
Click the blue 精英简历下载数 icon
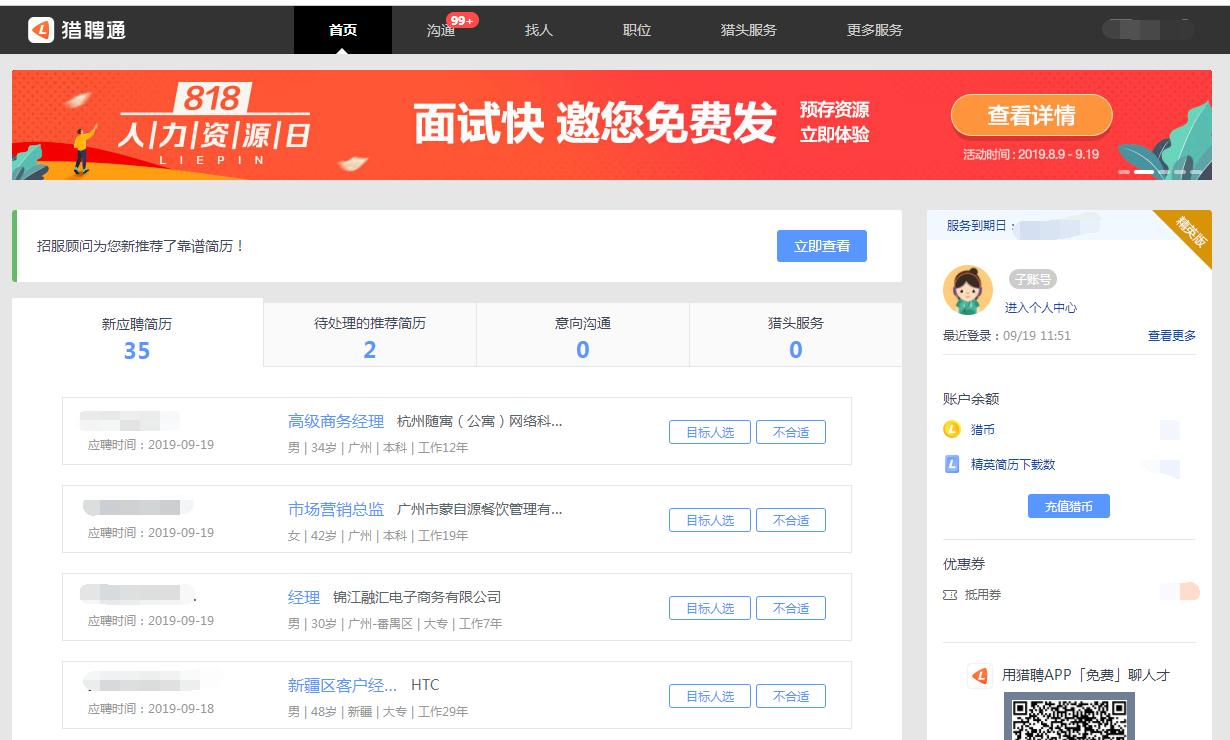[x=951, y=463]
